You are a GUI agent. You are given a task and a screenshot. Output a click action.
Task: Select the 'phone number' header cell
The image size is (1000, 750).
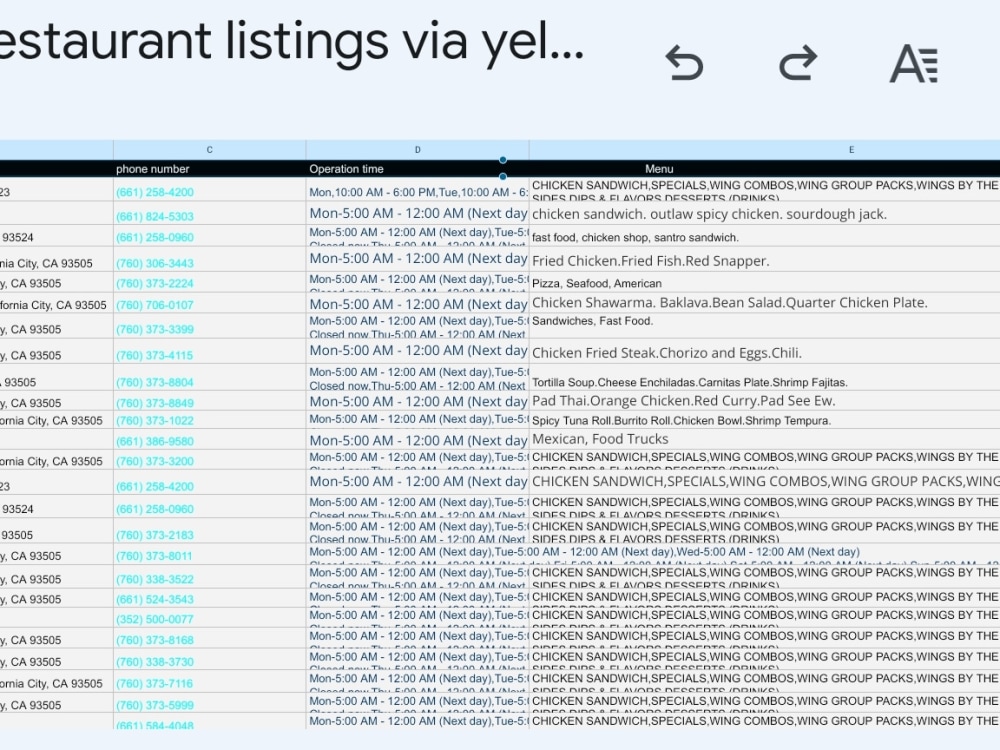[x=210, y=169]
